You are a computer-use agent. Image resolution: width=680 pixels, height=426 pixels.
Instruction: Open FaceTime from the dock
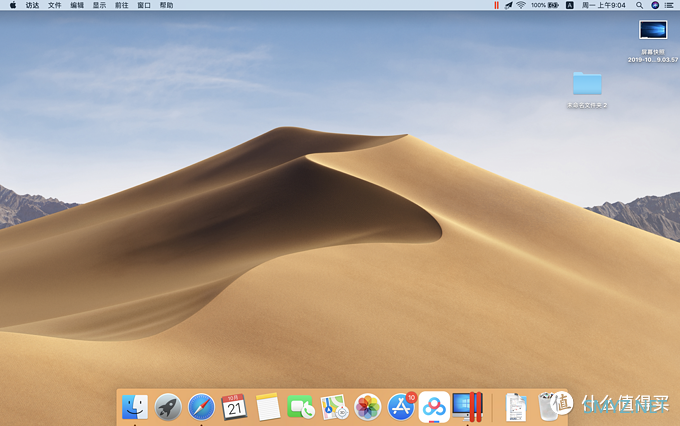(301, 407)
